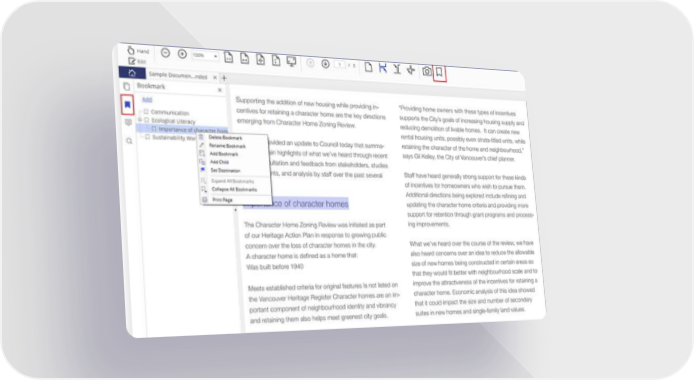Click the presentation mode monitor icon
Image resolution: width=694 pixels, height=380 pixels.
click(x=291, y=61)
